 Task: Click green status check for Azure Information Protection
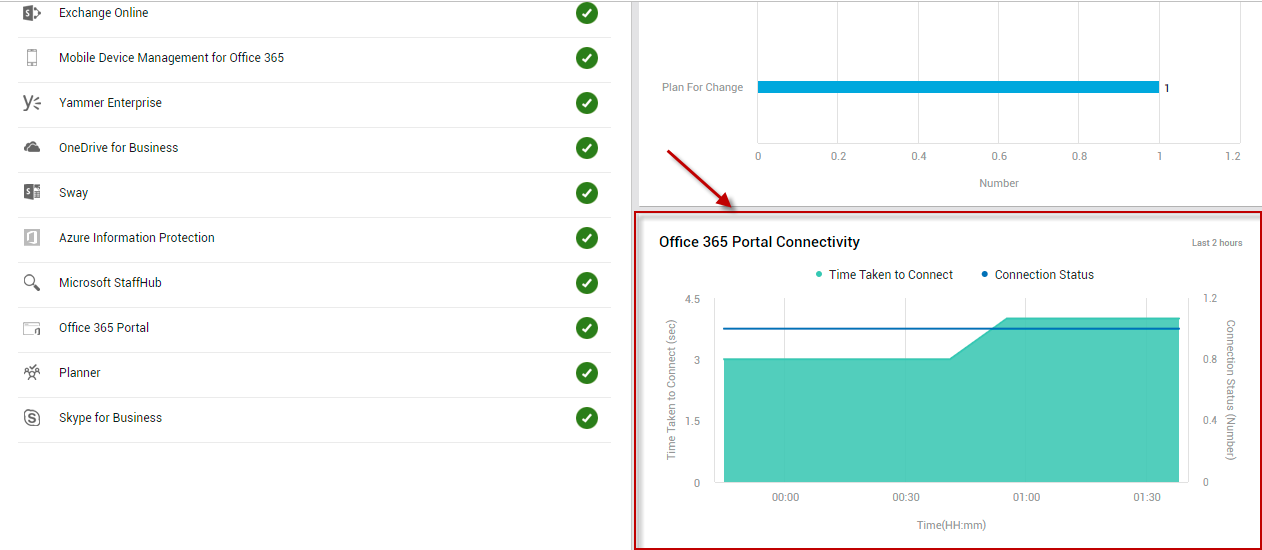pos(587,238)
